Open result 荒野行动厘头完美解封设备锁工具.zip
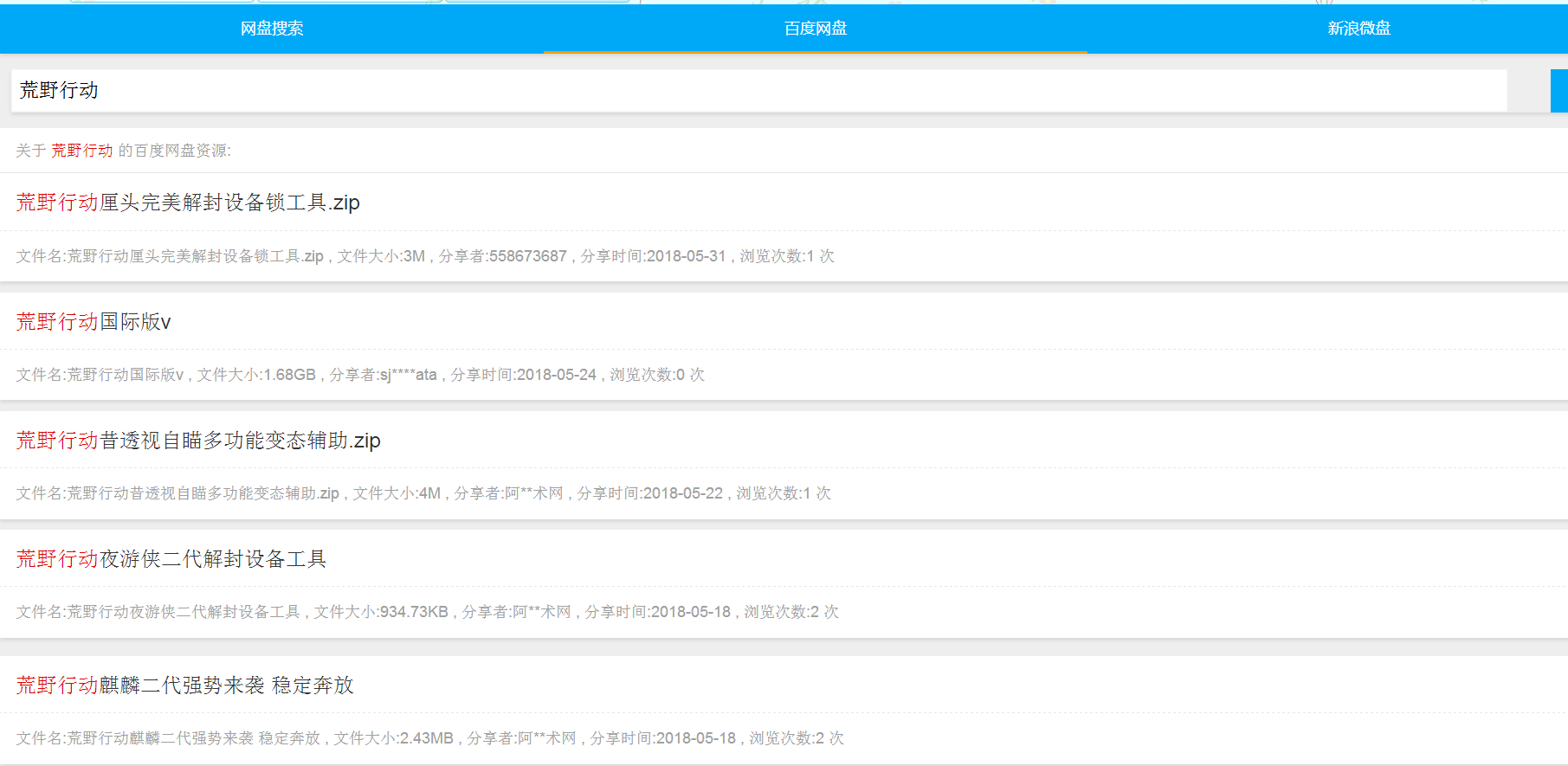 pos(188,203)
